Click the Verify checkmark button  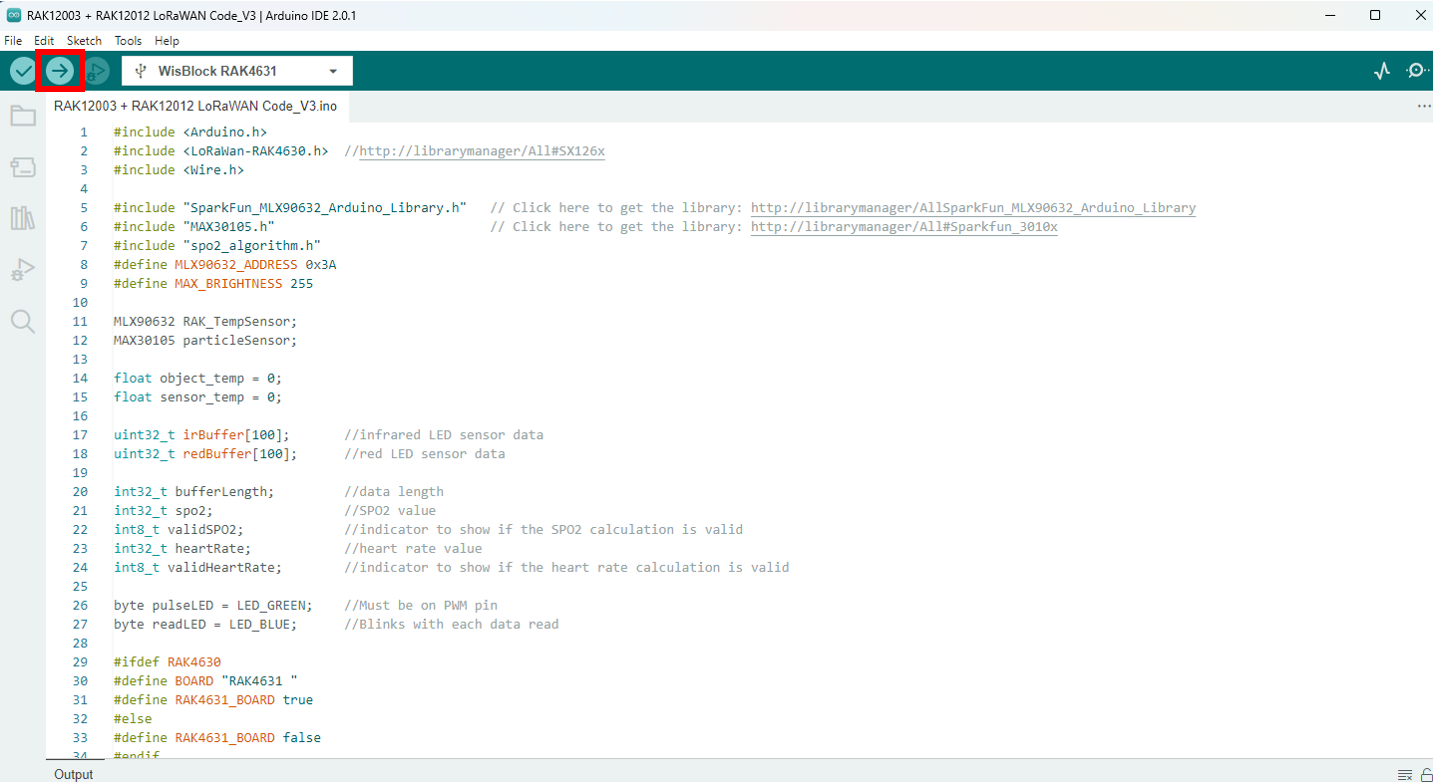coord(23,71)
